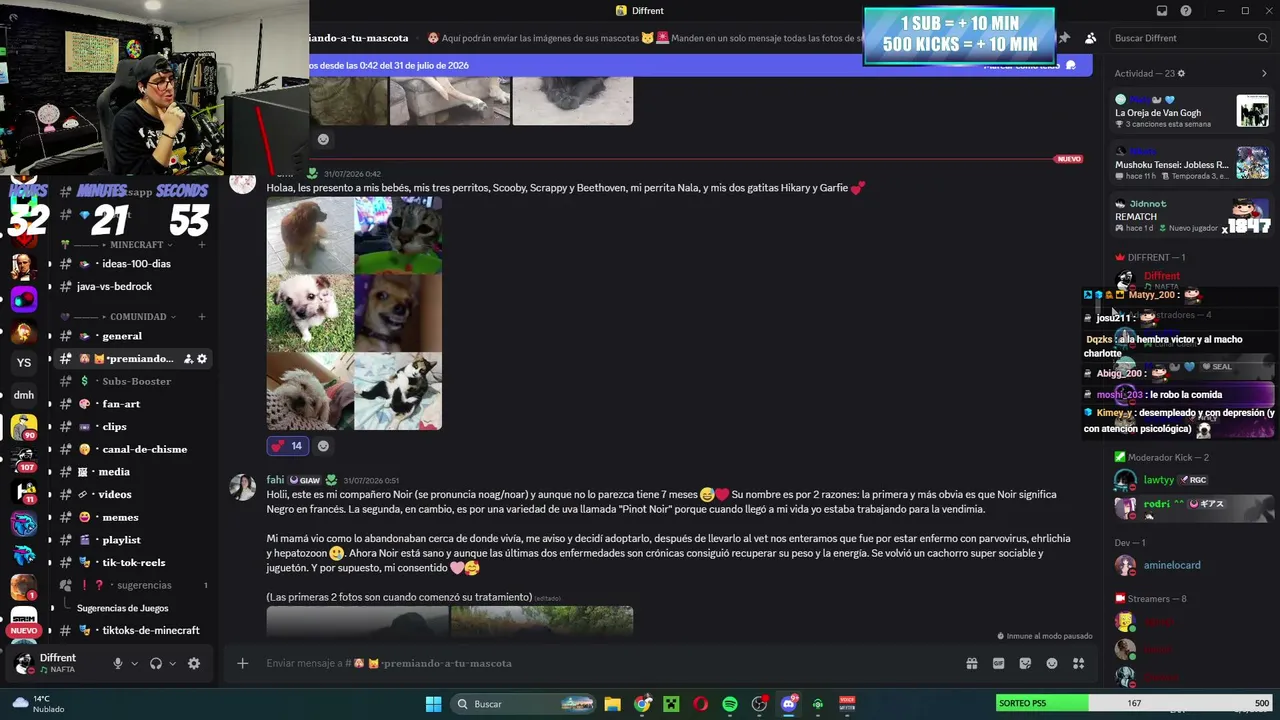Jump to NUEVO unread servers indicator
The image size is (1280, 720).
tap(24, 631)
